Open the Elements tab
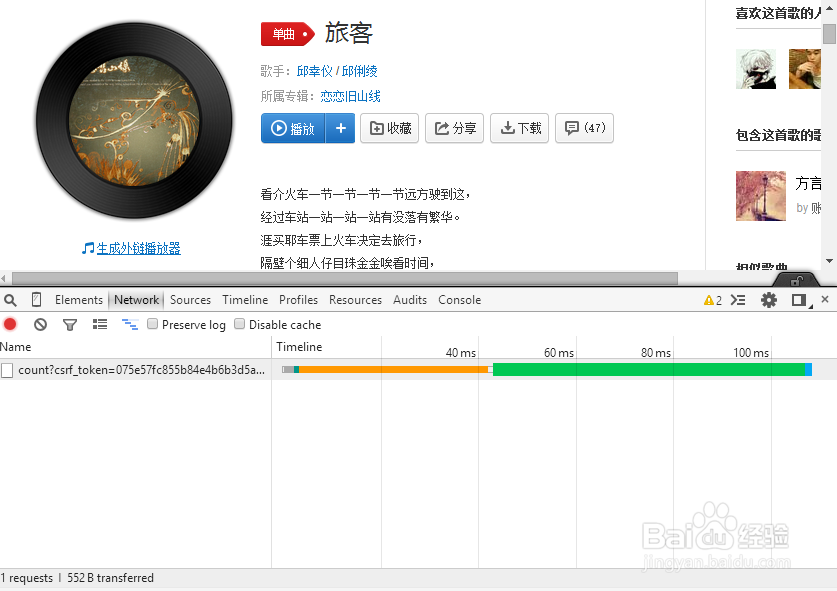Screen dimensions: 837x591 (78, 300)
